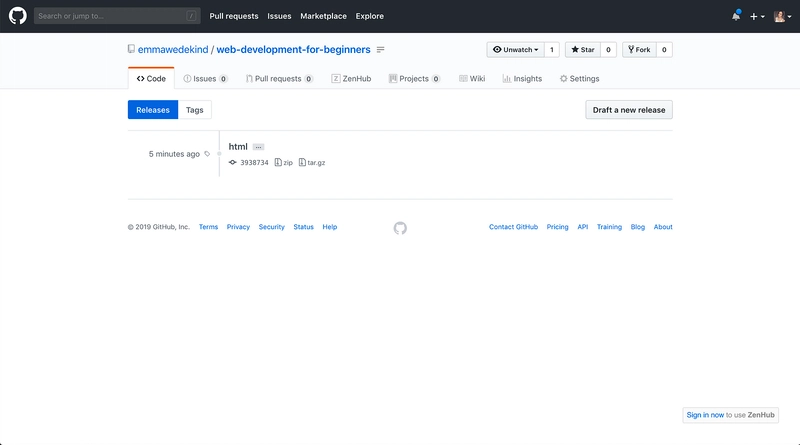The height and width of the screenshot is (445, 800).
Task: Open the ZenHub tab
Action: pyautogui.click(x=351, y=79)
